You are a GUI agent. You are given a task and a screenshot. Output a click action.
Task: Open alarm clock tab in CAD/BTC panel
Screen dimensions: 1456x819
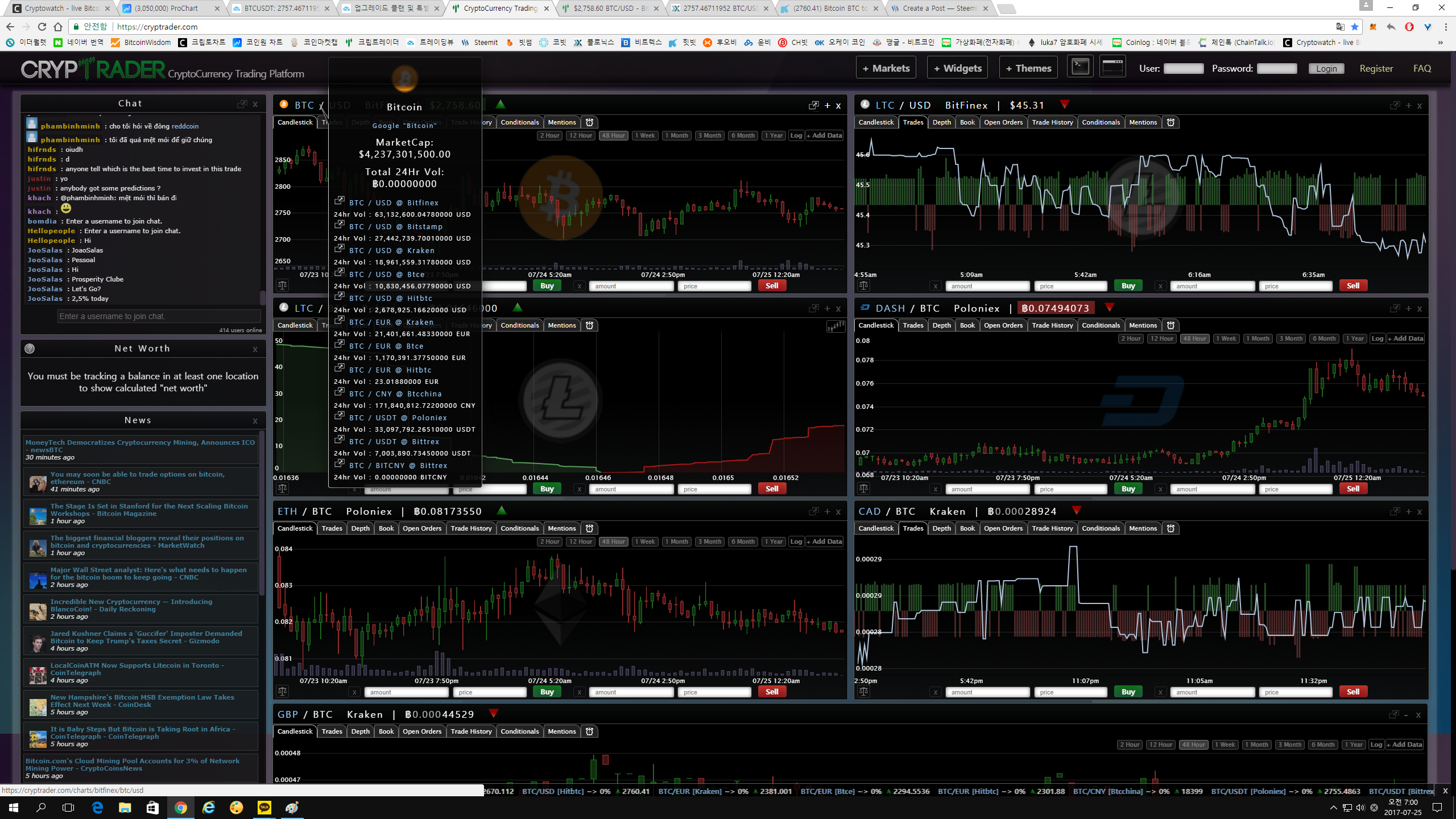[x=1171, y=528]
